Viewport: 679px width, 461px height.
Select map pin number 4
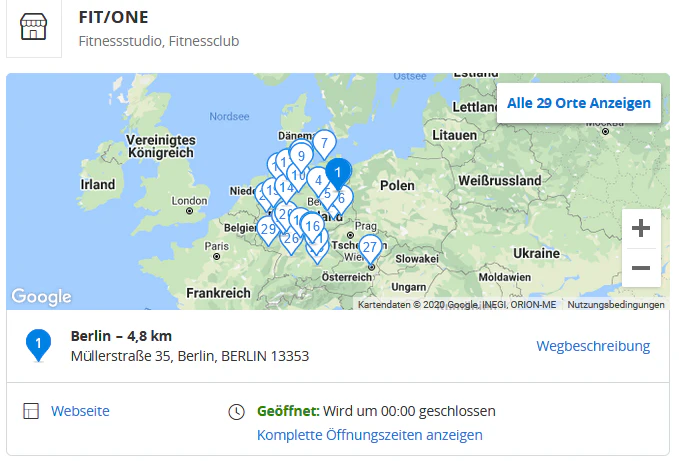(x=318, y=182)
